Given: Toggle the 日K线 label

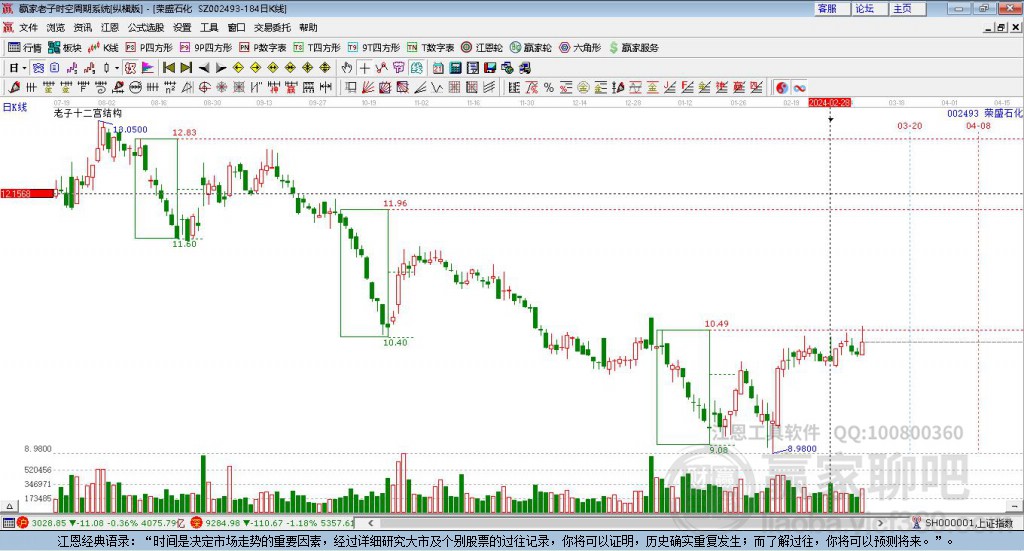Looking at the screenshot, I should [15, 107].
